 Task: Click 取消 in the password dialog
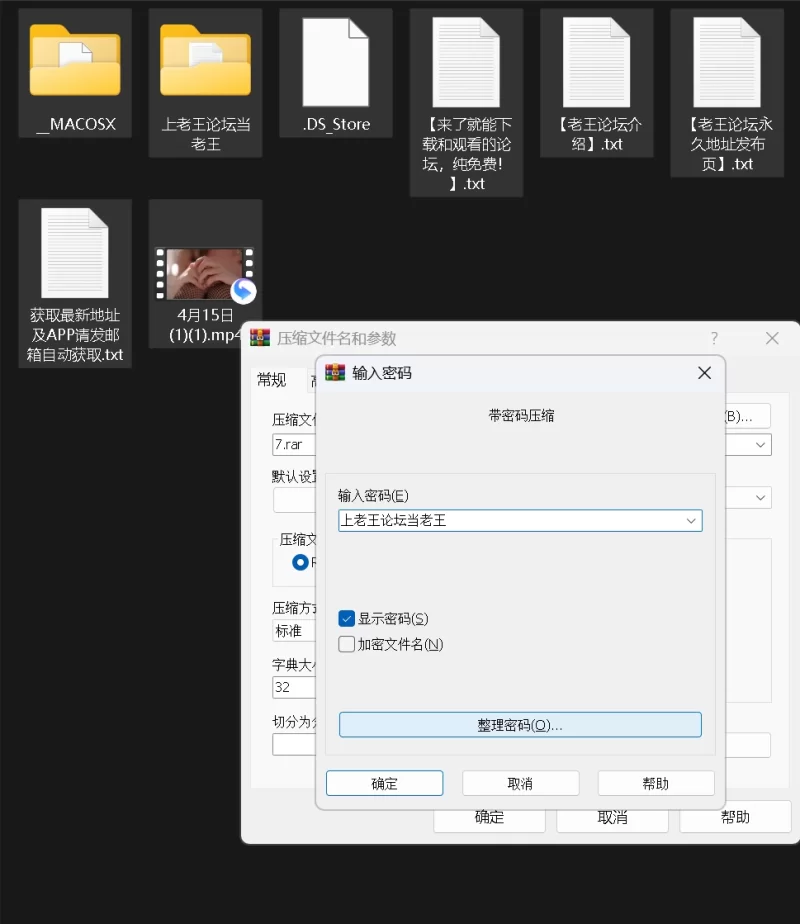(520, 783)
